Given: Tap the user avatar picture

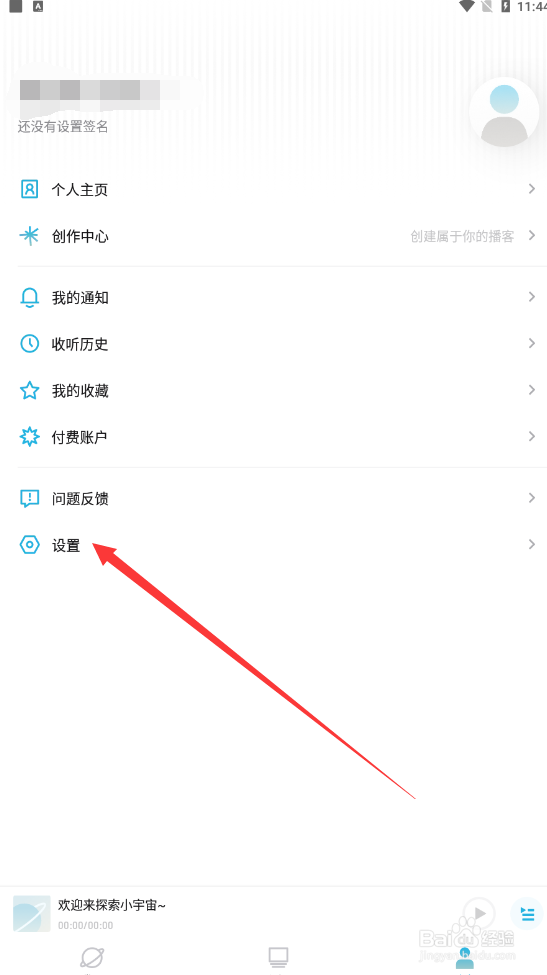Looking at the screenshot, I should [503, 112].
